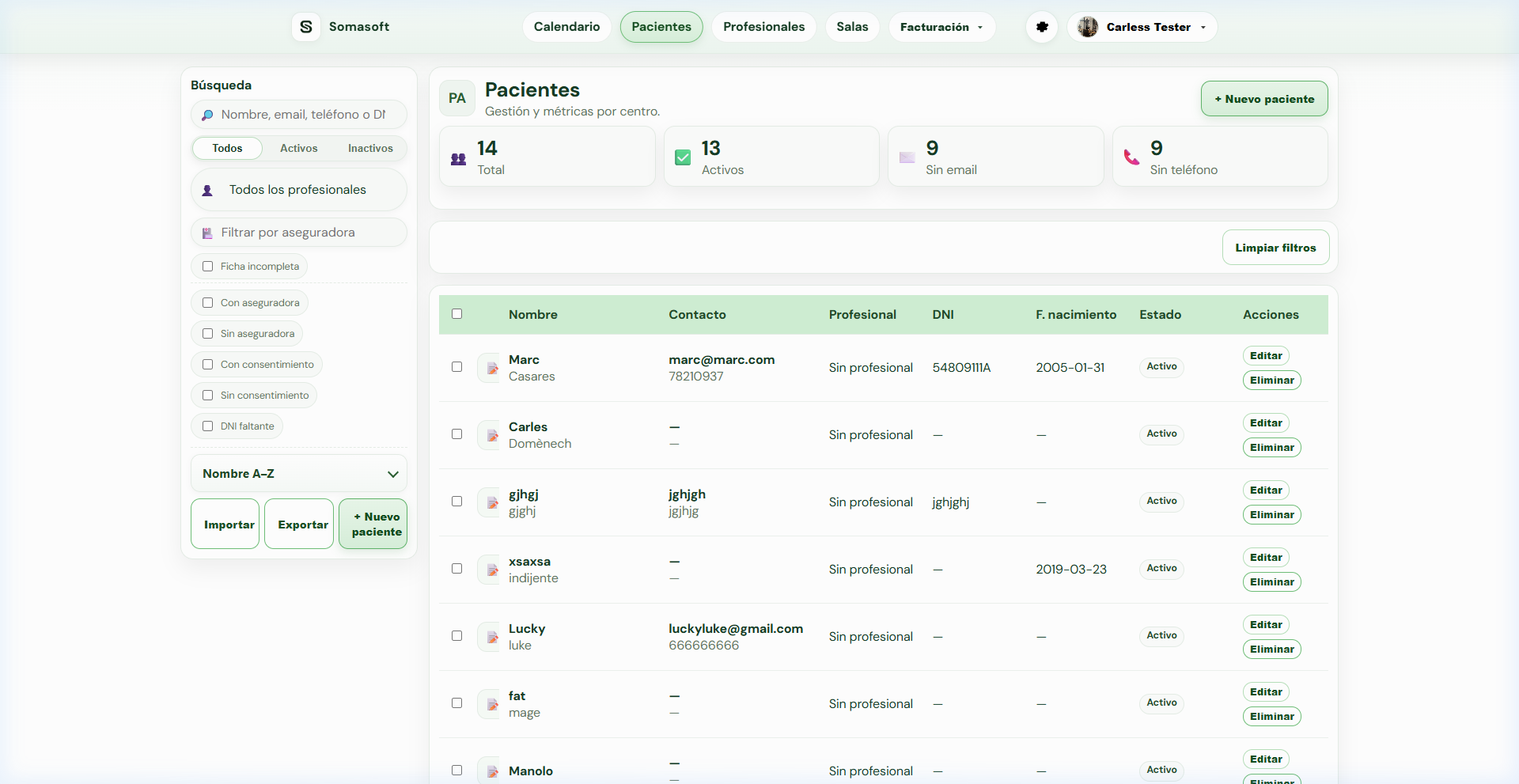Tick the select-all checkbox in table header
1519x784 pixels.
[x=456, y=314]
